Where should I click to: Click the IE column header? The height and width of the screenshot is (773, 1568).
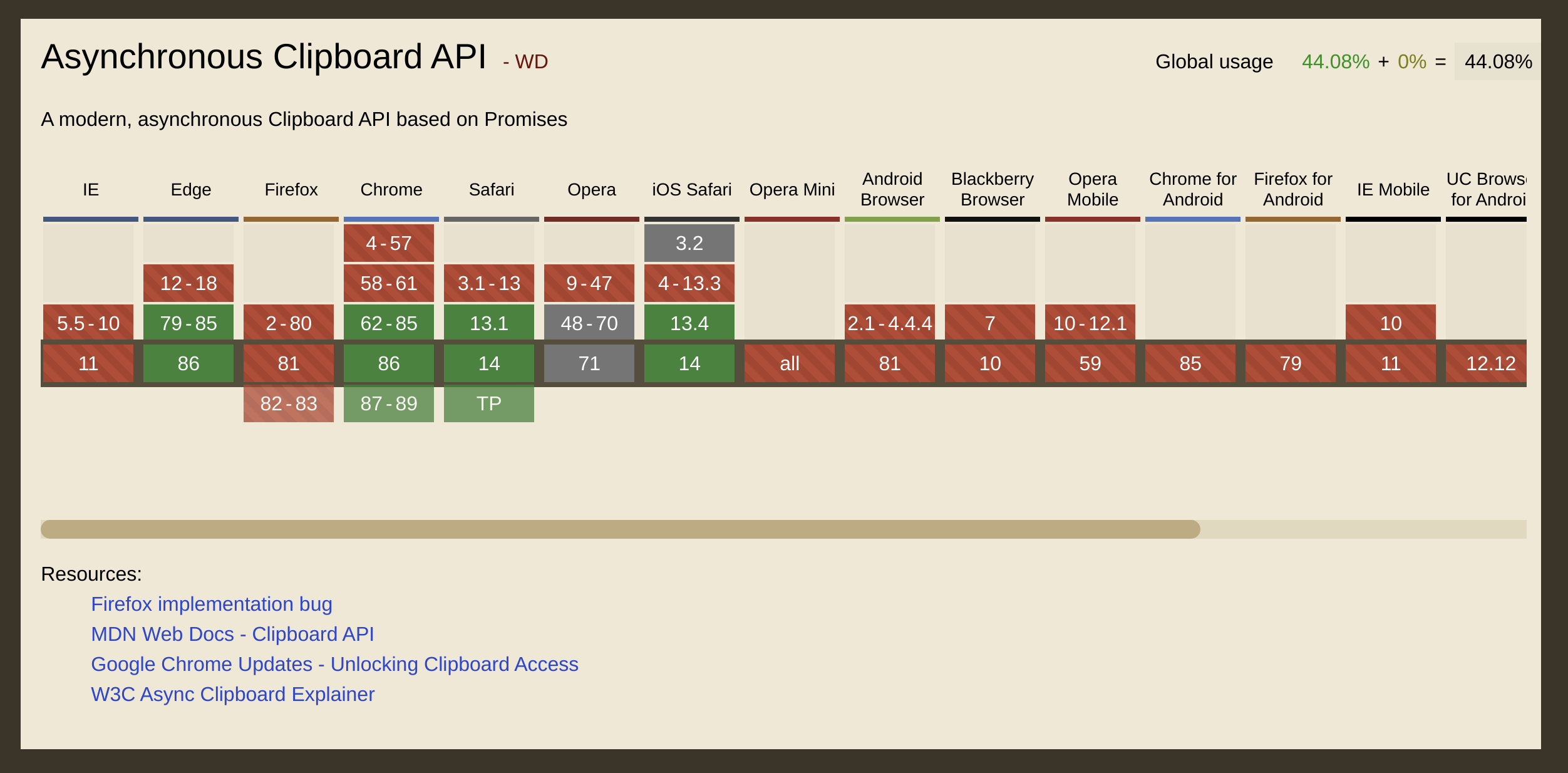click(90, 189)
